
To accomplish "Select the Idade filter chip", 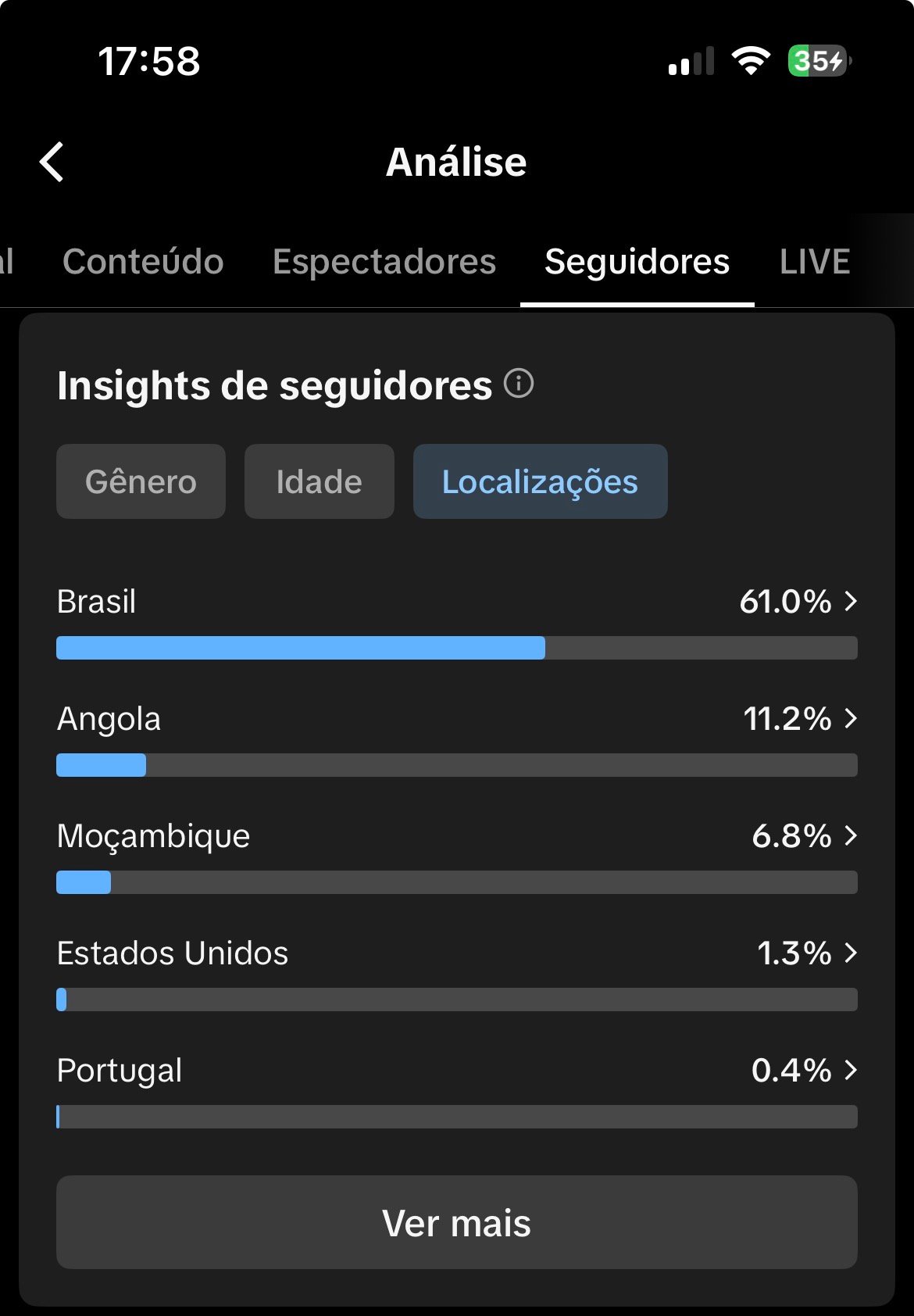I will [319, 481].
